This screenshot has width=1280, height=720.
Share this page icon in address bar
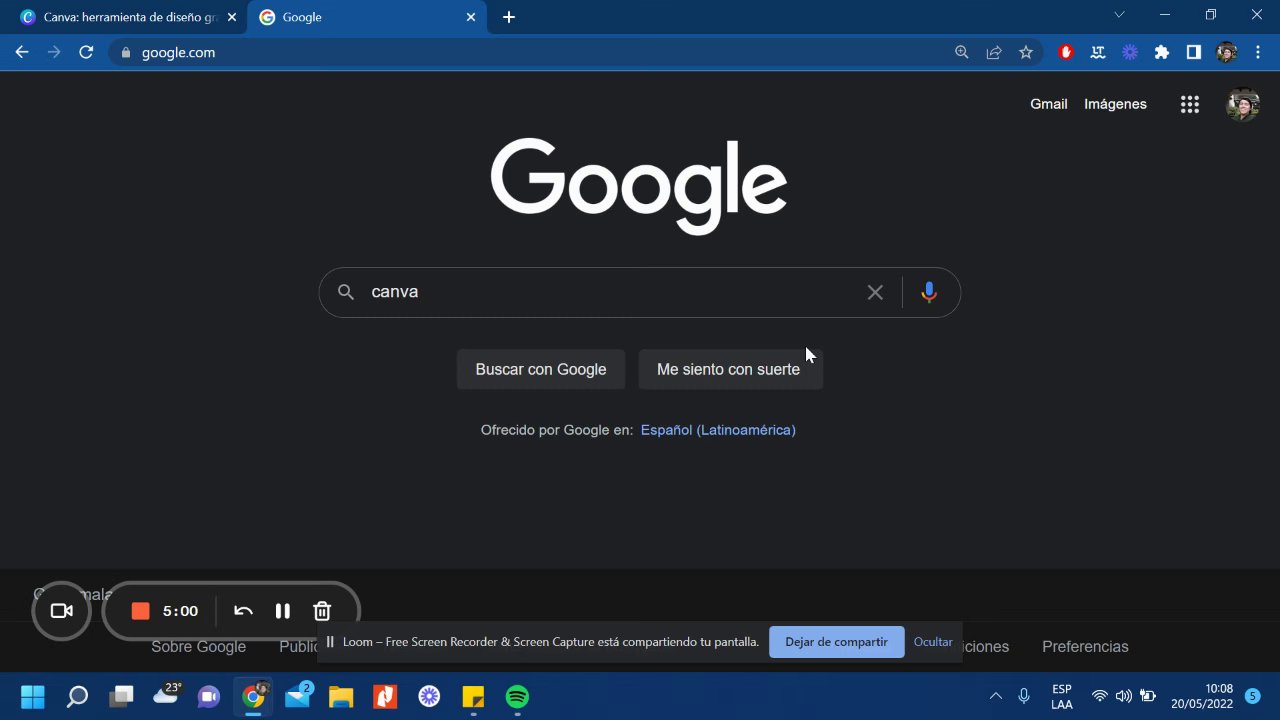pos(994,52)
